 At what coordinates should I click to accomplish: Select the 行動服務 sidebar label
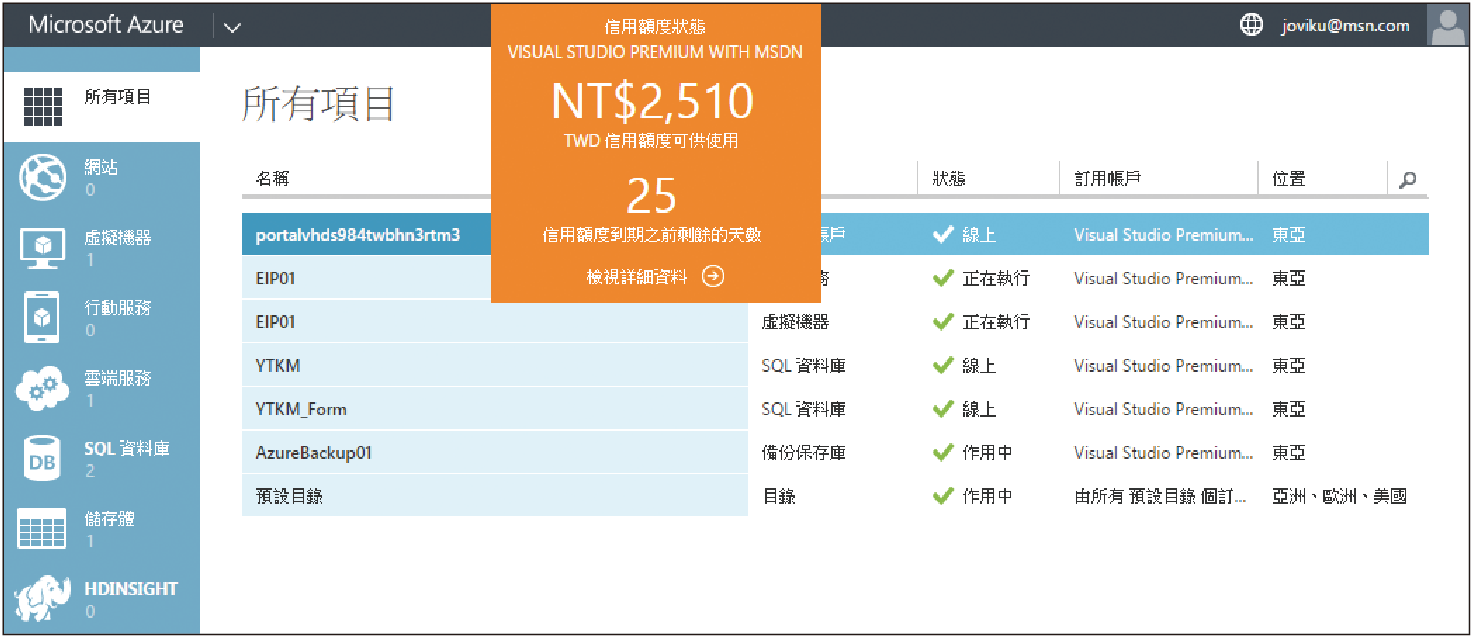tap(118, 308)
